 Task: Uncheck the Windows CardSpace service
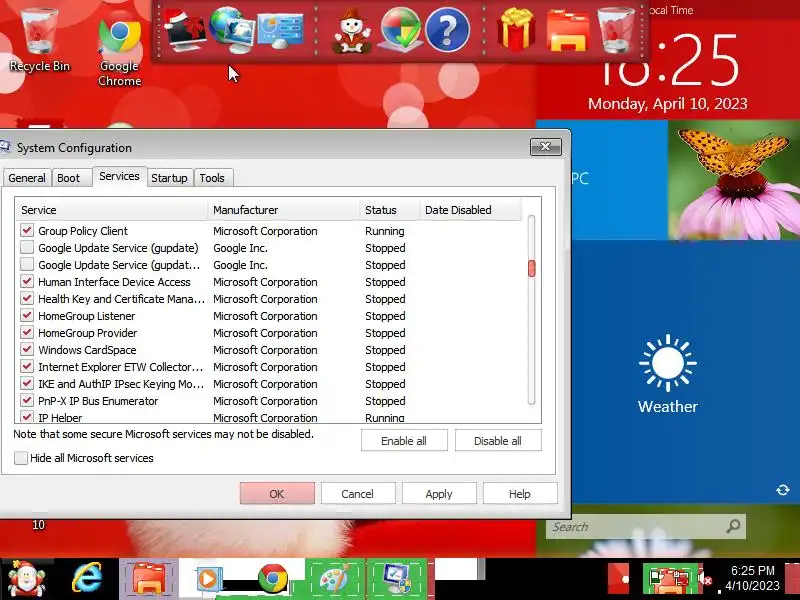[27, 350]
